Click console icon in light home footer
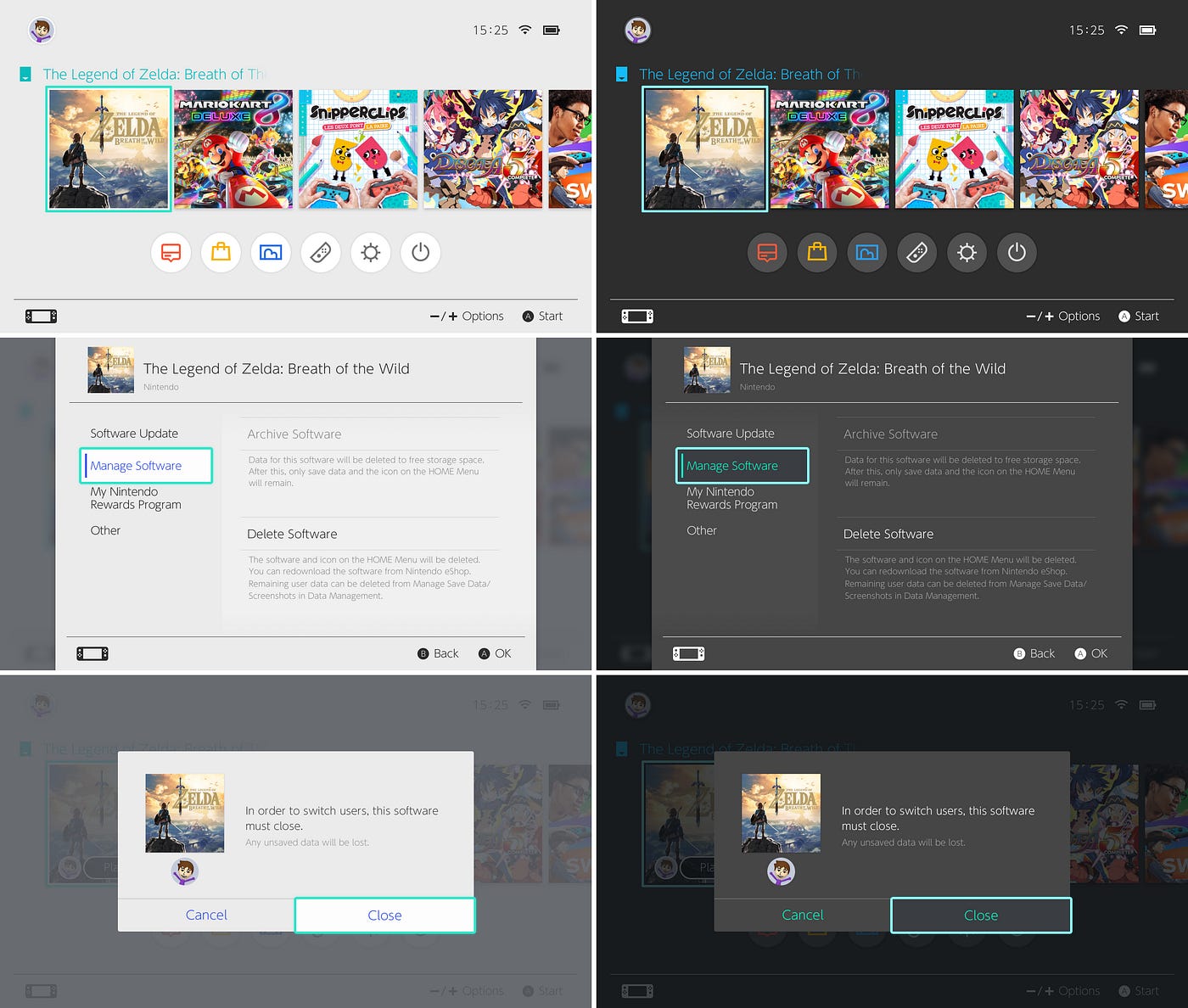 point(42,316)
